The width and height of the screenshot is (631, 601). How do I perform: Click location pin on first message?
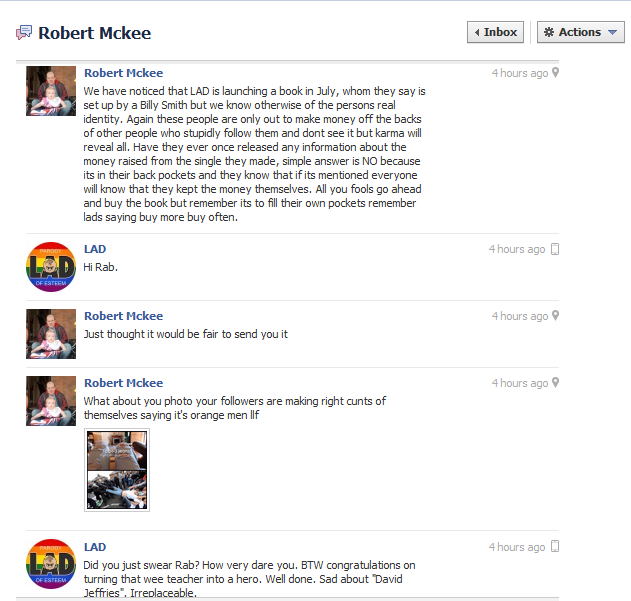click(555, 72)
